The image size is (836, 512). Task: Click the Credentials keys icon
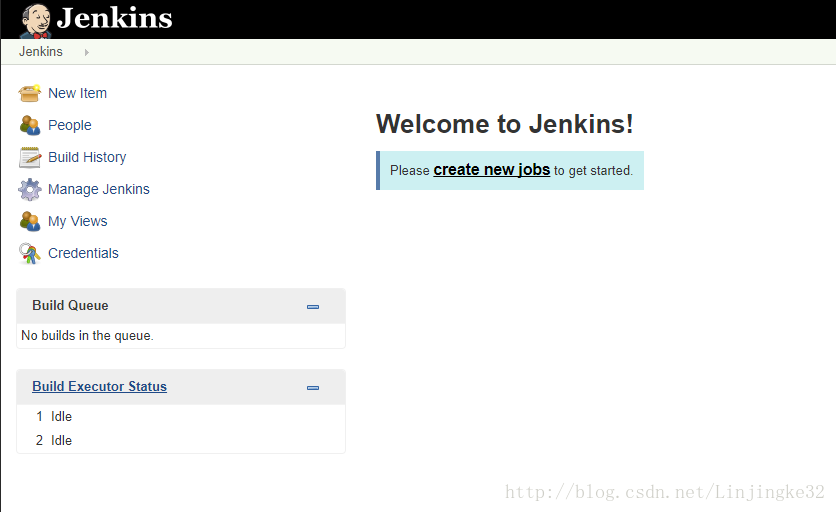pos(29,253)
